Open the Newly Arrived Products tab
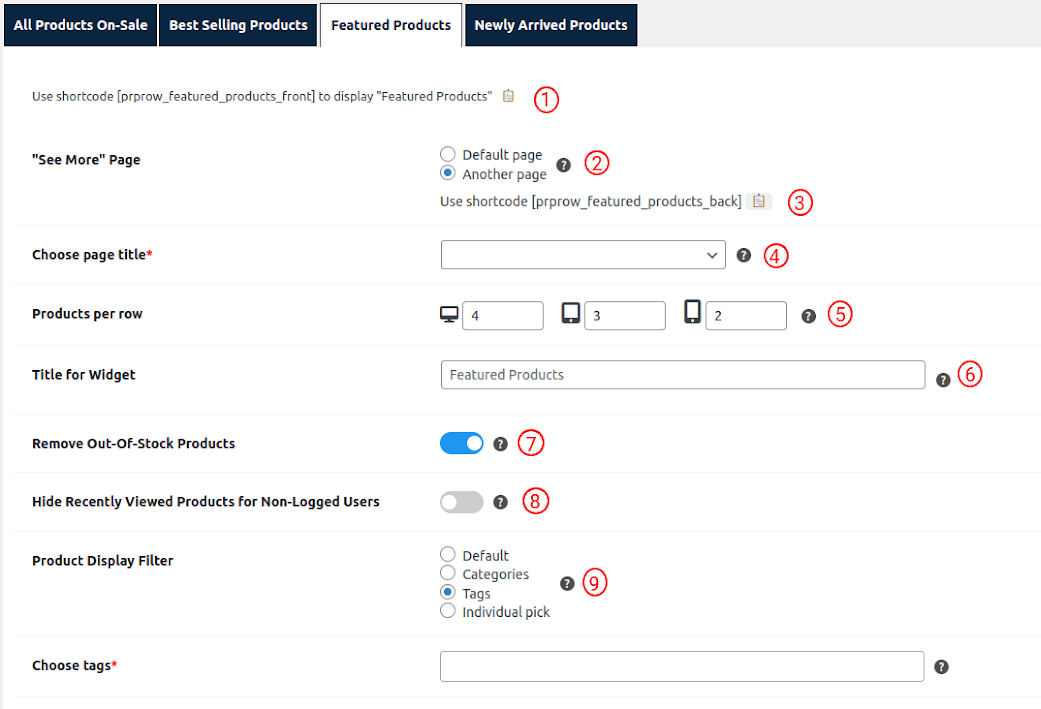This screenshot has height=709, width=1041. point(551,24)
